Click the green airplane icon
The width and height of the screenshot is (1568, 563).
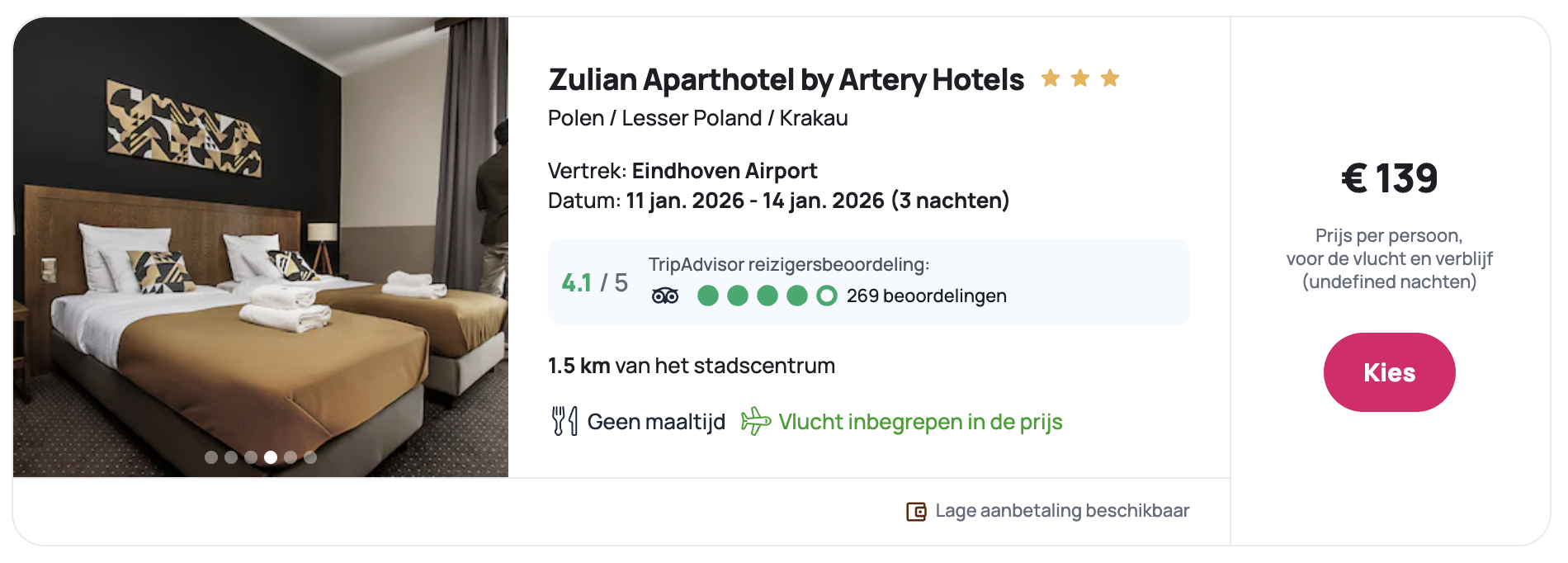point(755,421)
